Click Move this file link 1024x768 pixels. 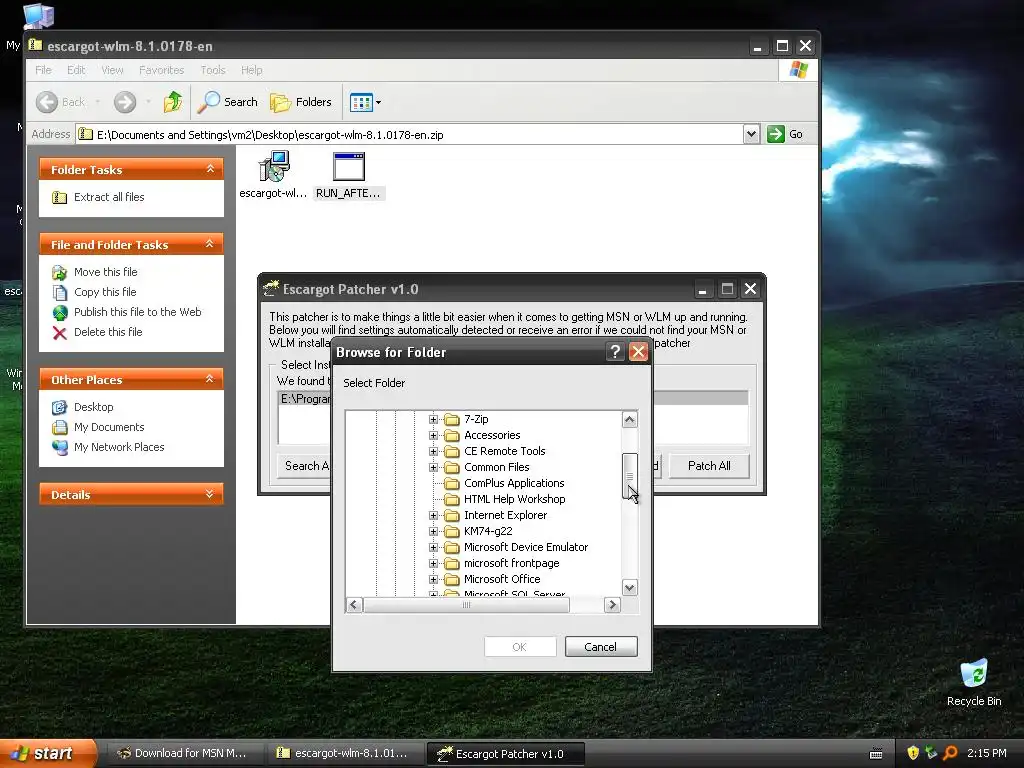coord(105,272)
